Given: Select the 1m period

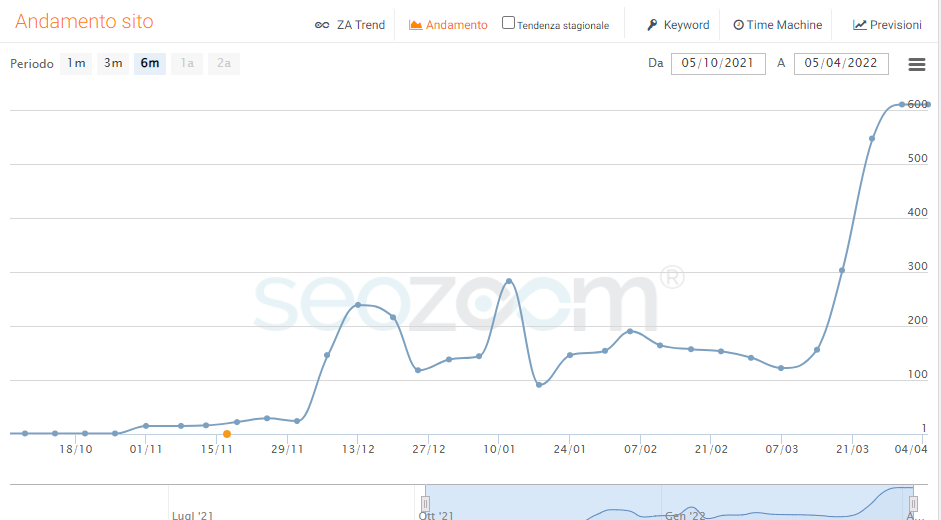Looking at the screenshot, I should click(76, 64).
